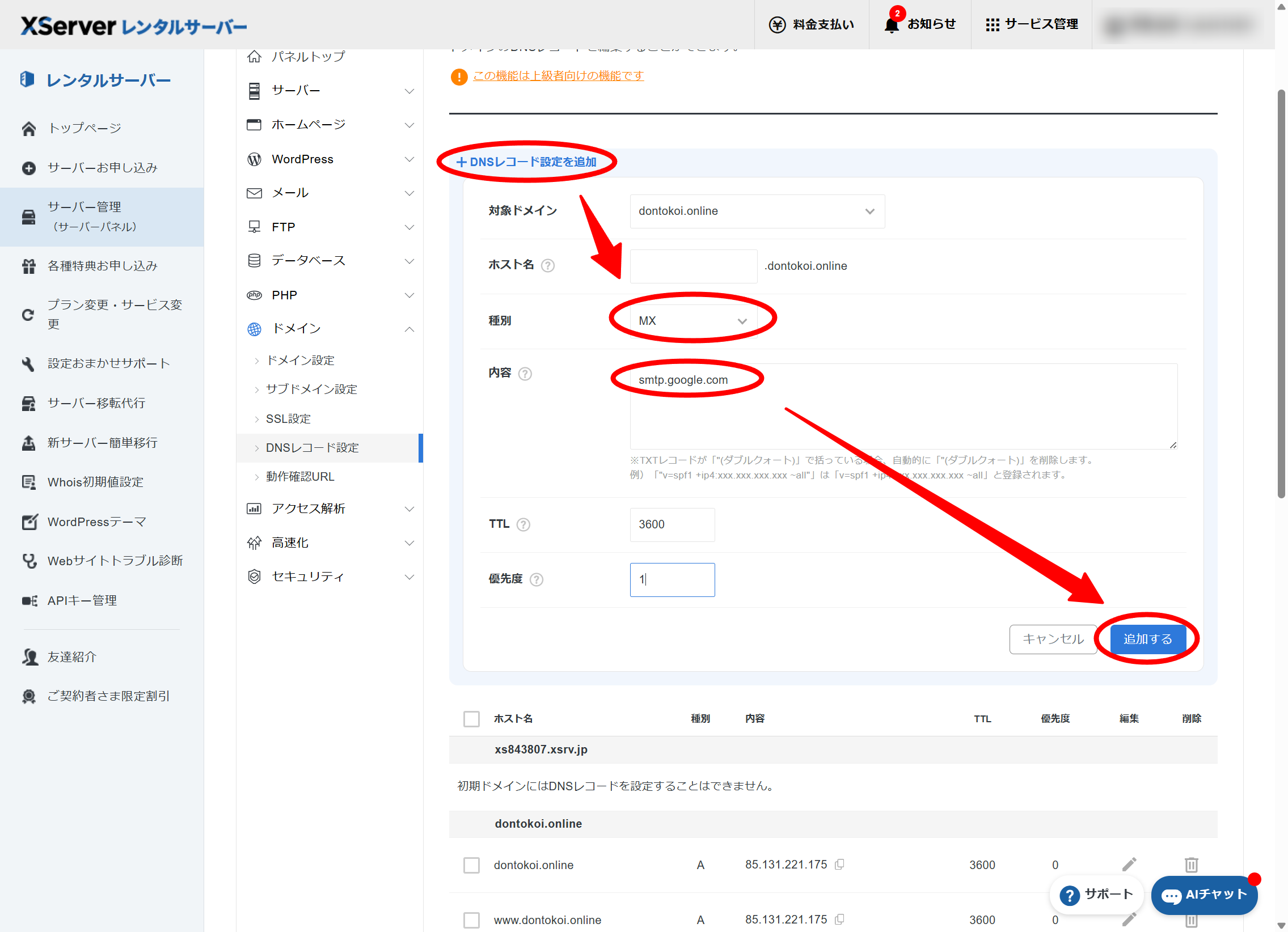1288x932 pixels.
Task: Open the AIチャット chat button
Action: tap(1203, 895)
